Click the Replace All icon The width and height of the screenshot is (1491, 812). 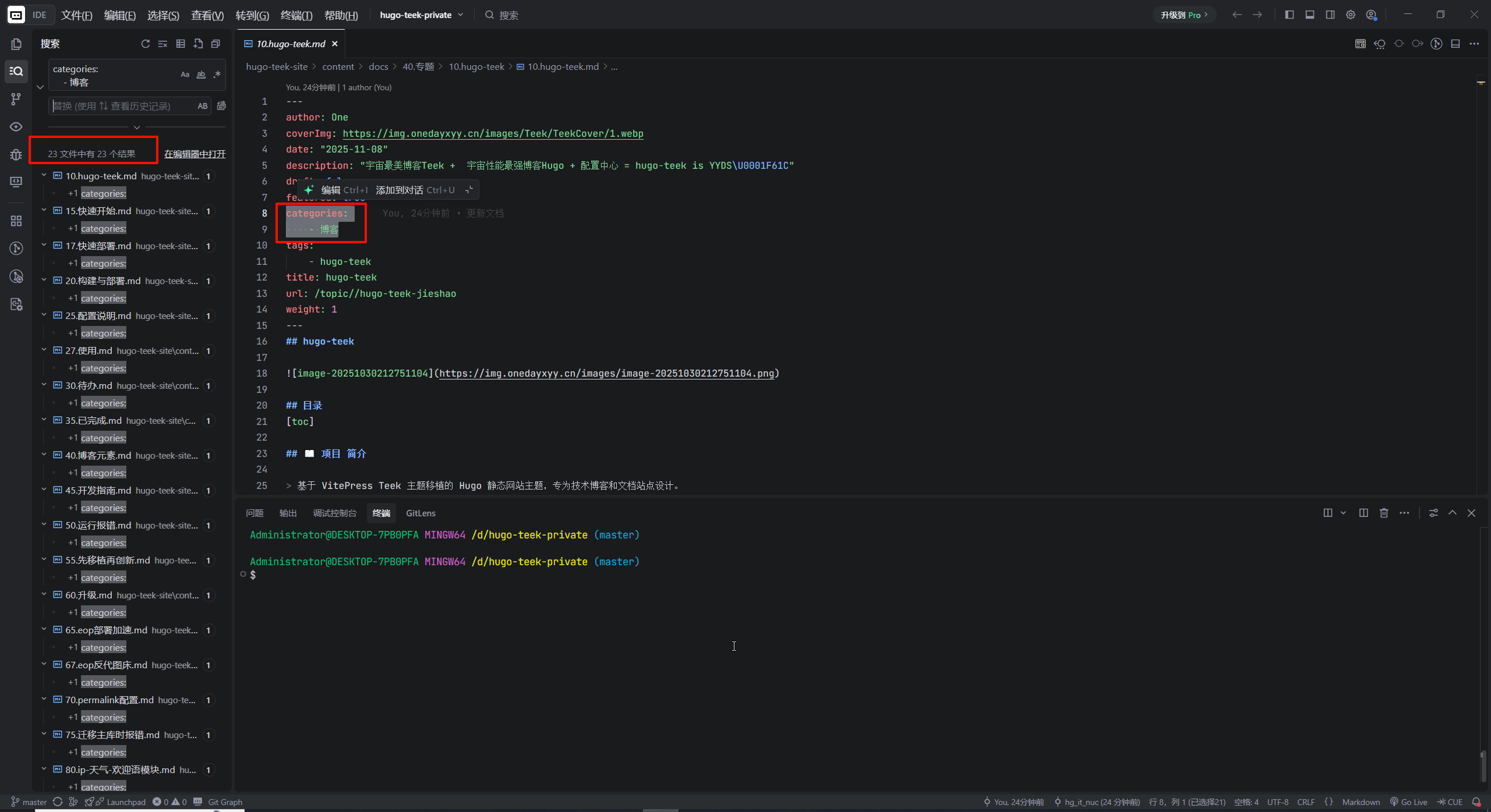click(221, 106)
